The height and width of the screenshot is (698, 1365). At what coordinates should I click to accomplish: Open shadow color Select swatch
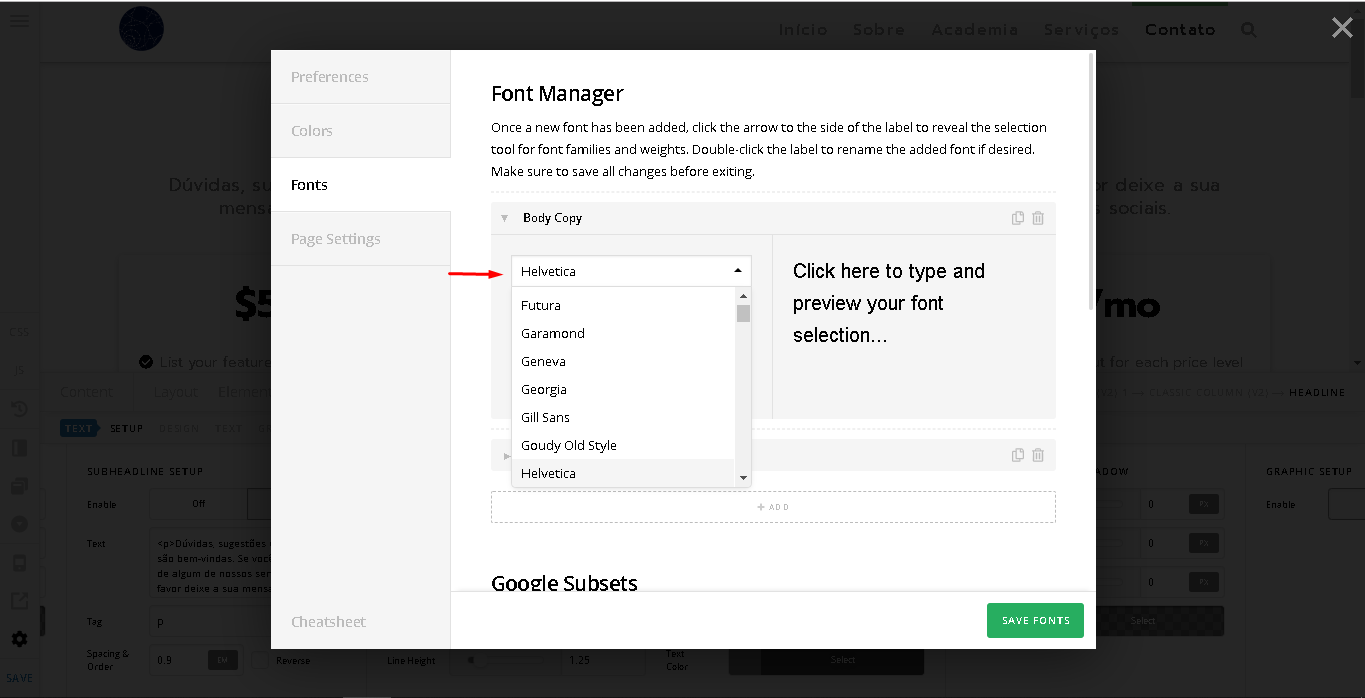1160,621
